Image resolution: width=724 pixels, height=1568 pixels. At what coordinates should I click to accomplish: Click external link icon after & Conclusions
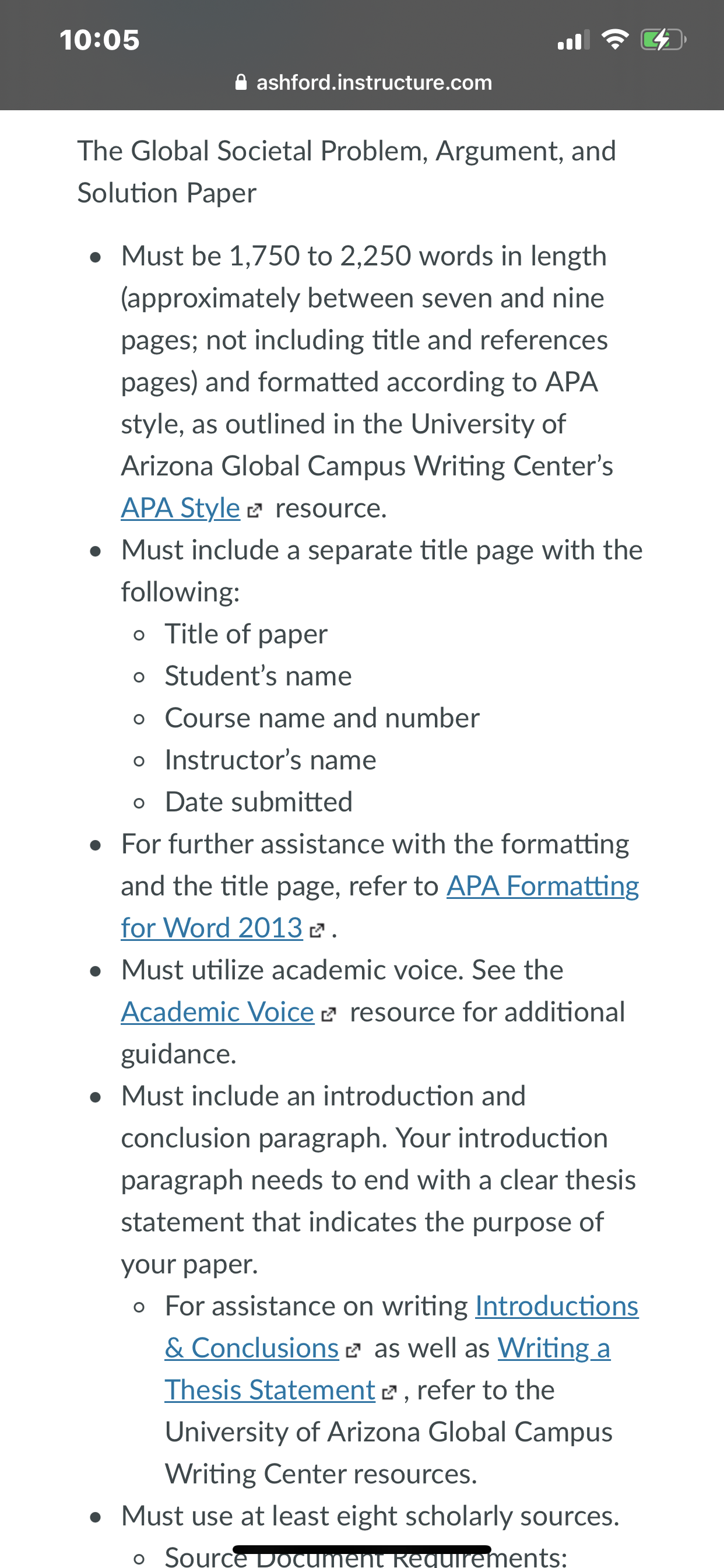pos(353,1350)
